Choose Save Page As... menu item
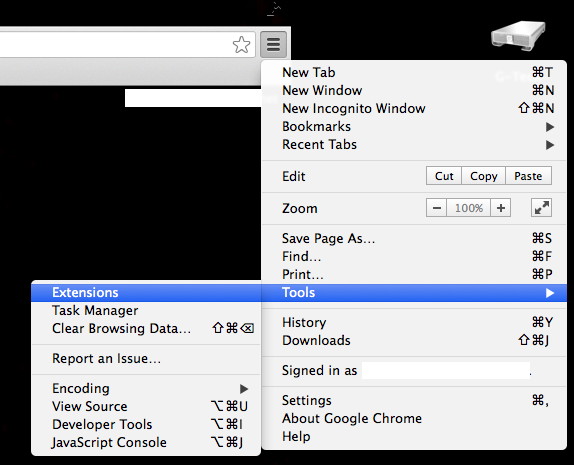The width and height of the screenshot is (574, 465). 414,238
